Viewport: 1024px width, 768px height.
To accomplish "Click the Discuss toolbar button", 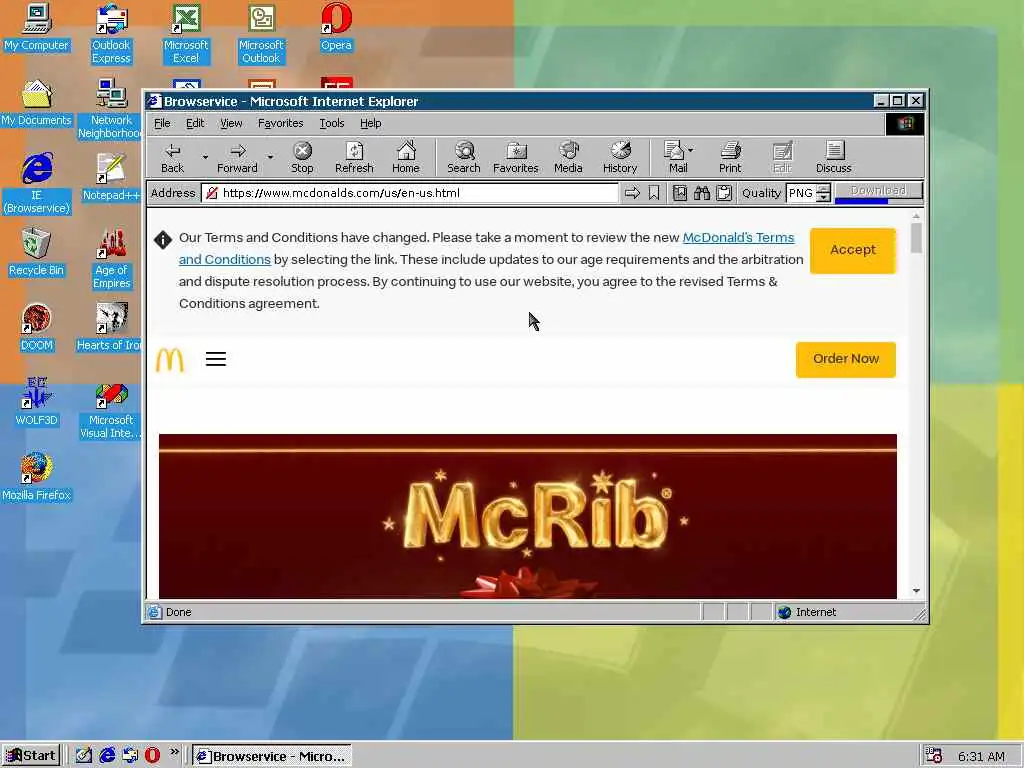I will point(833,158).
